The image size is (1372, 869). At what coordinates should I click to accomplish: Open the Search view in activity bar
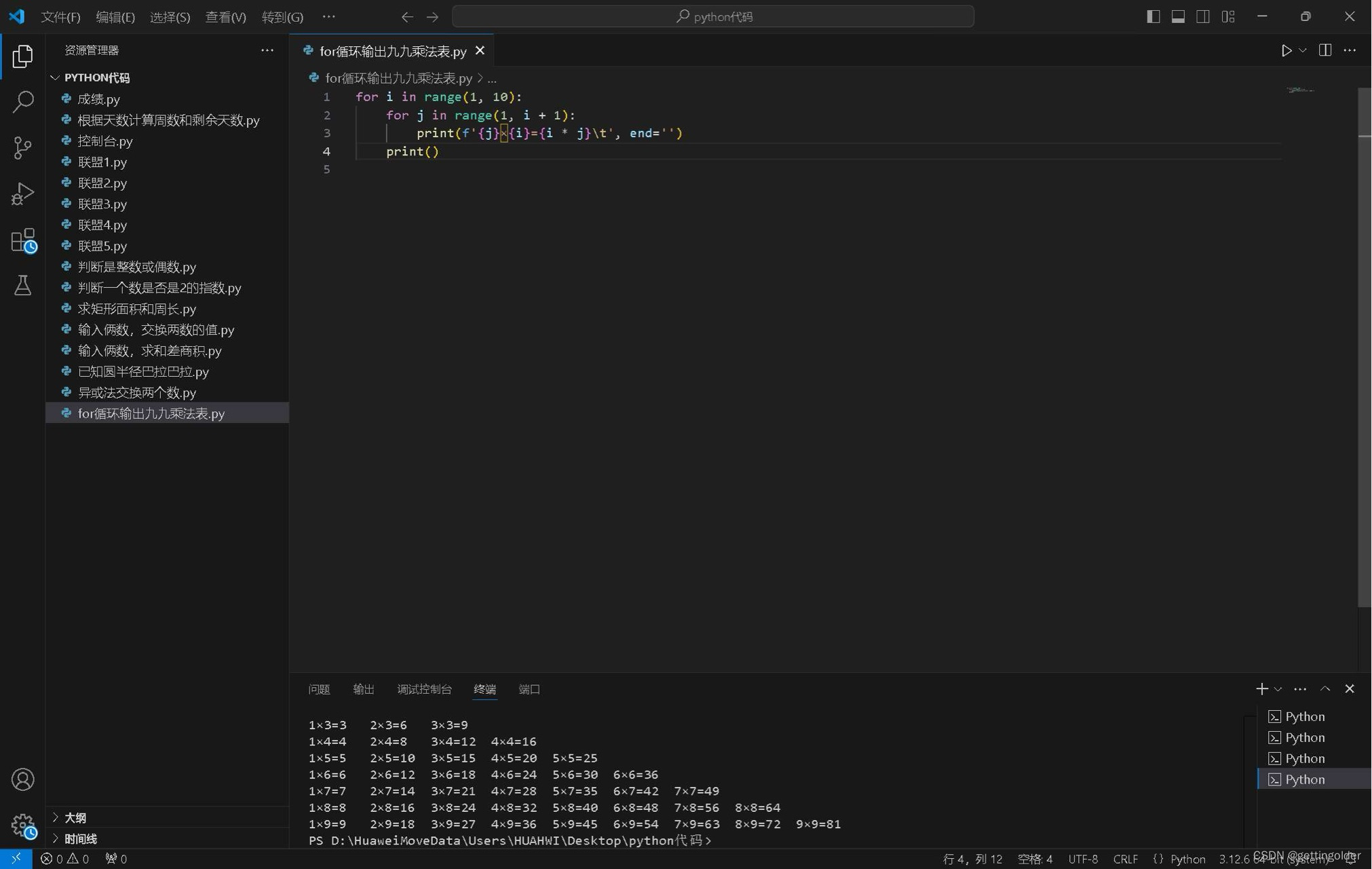[x=22, y=102]
